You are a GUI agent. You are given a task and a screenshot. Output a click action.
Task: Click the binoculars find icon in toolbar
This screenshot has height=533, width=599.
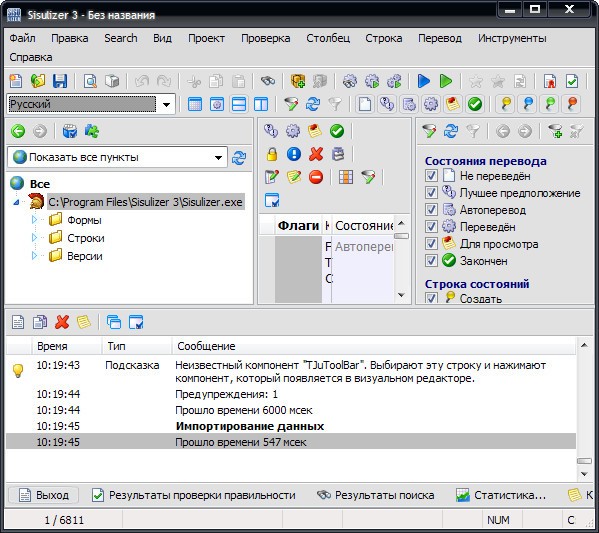pos(268,81)
